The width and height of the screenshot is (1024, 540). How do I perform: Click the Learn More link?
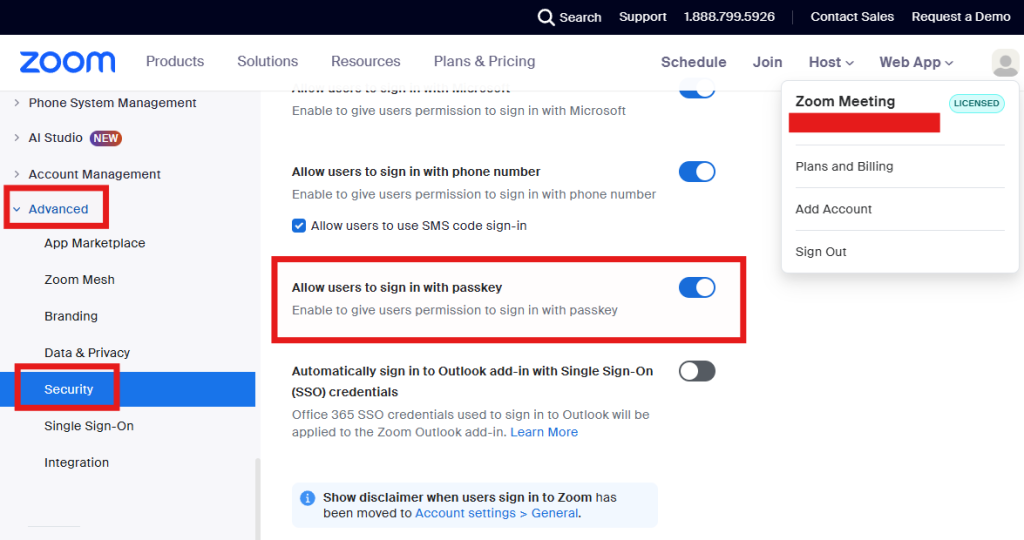pyautogui.click(x=544, y=432)
